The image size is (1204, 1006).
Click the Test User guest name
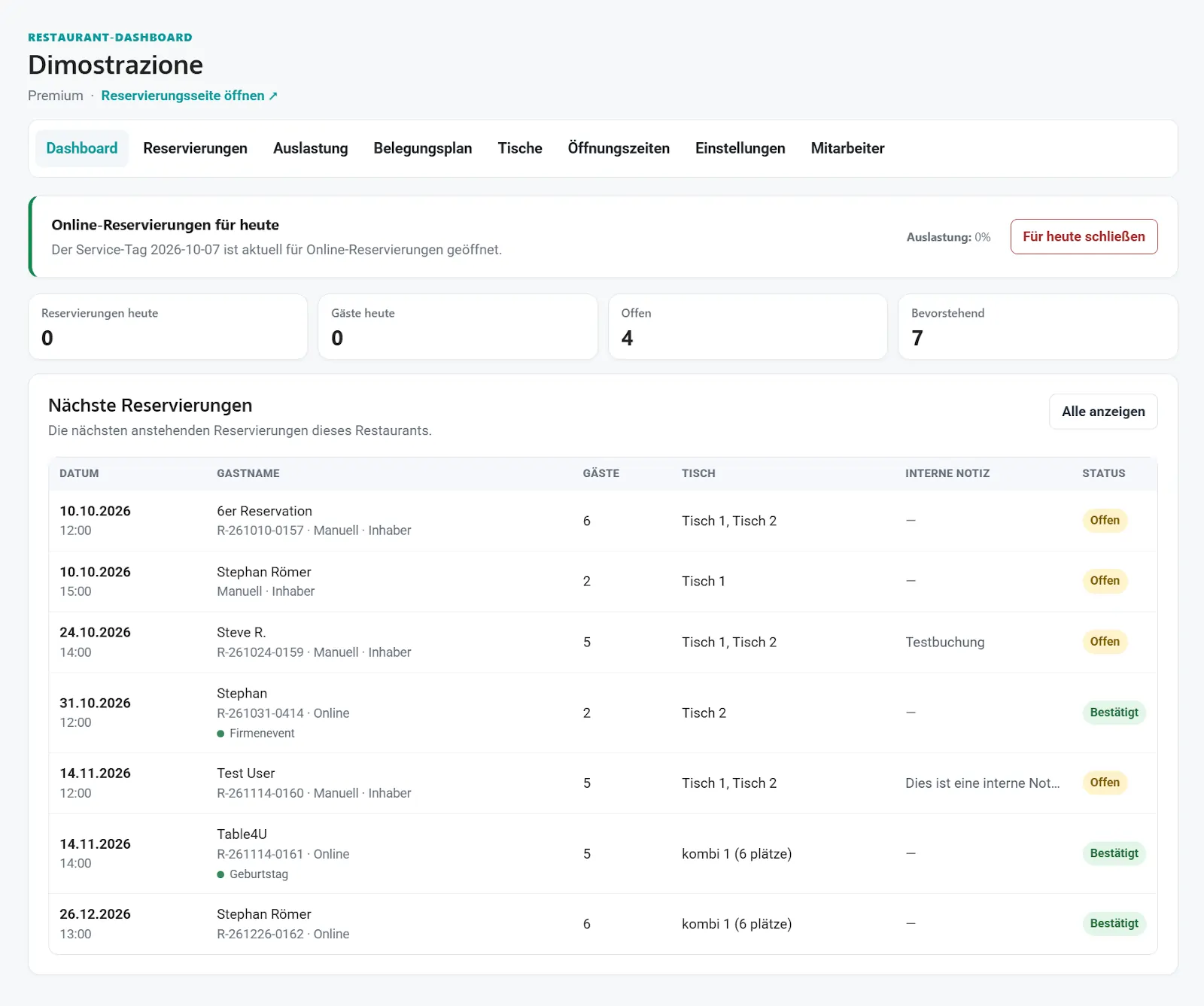coord(246,773)
